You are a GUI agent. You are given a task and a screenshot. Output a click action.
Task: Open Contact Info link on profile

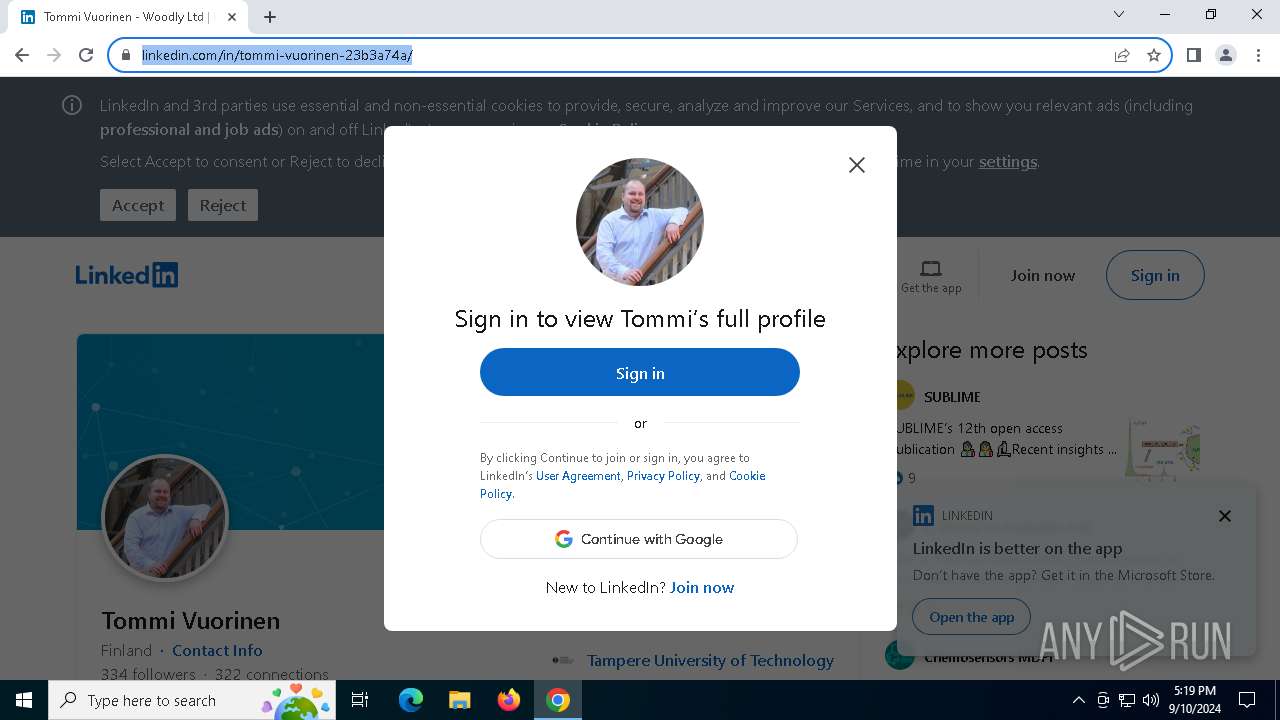point(217,650)
